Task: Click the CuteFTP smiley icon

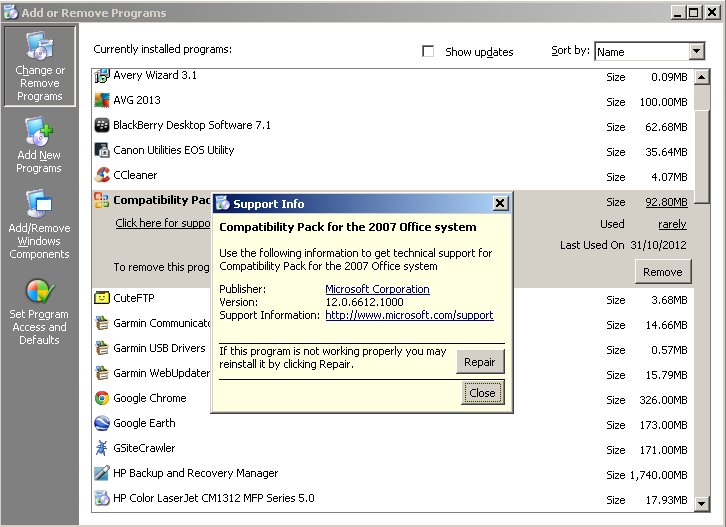Action: pos(102,298)
